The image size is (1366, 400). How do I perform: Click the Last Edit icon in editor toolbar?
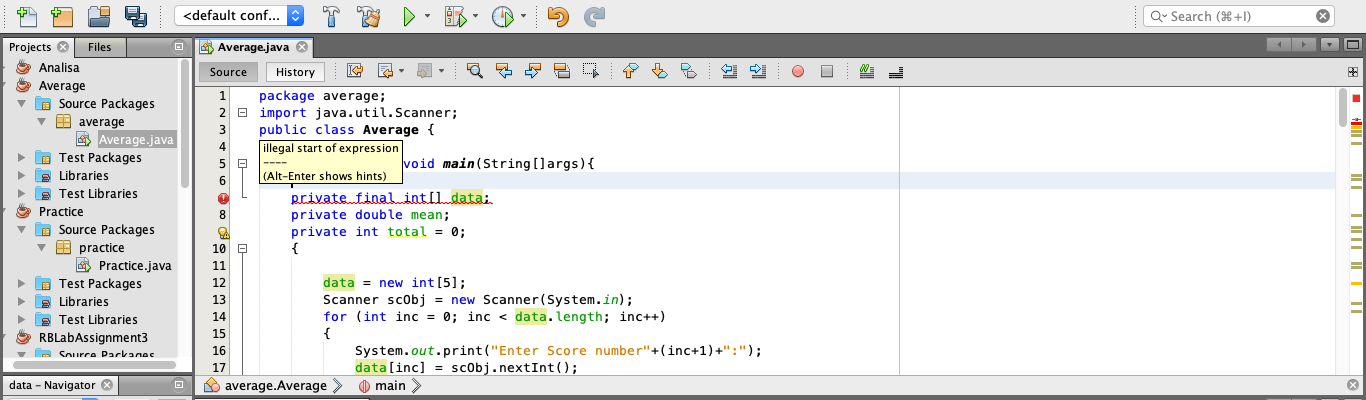click(355, 71)
